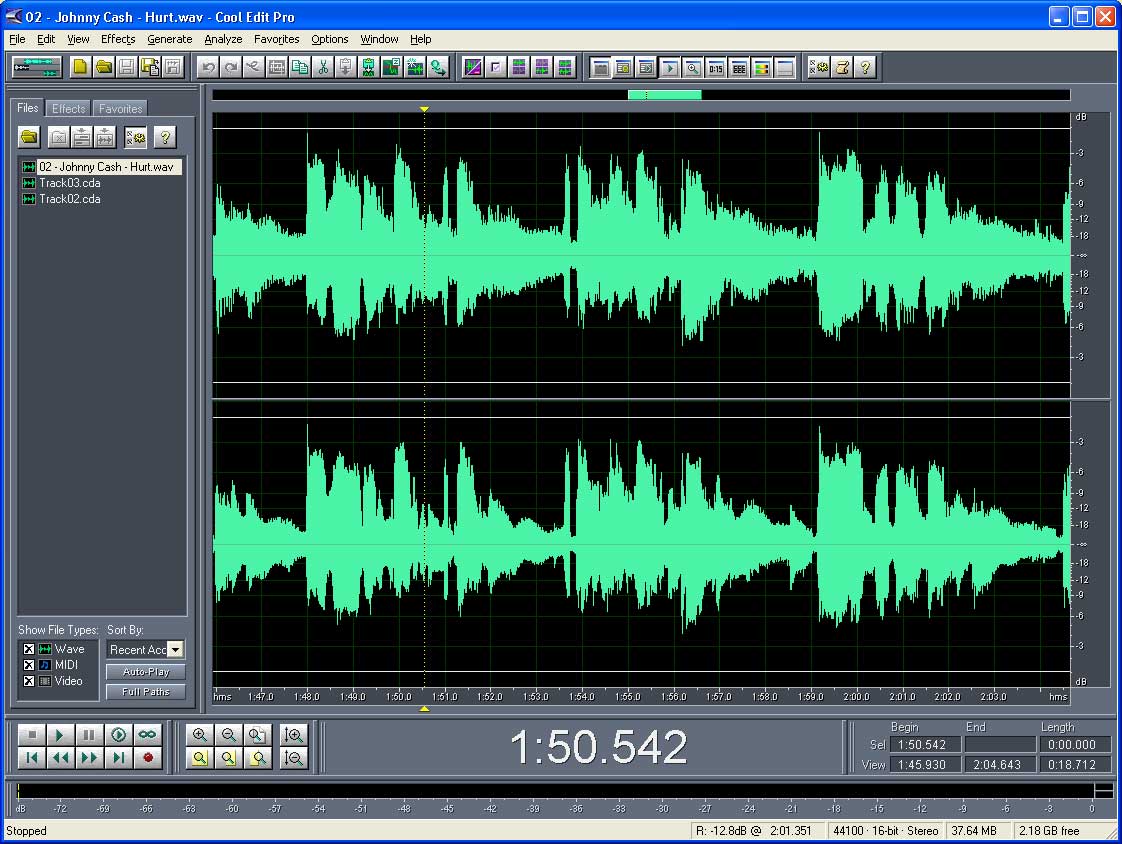The width and height of the screenshot is (1122, 844).
Task: Open toolbar help question mark icon
Action: [865, 67]
